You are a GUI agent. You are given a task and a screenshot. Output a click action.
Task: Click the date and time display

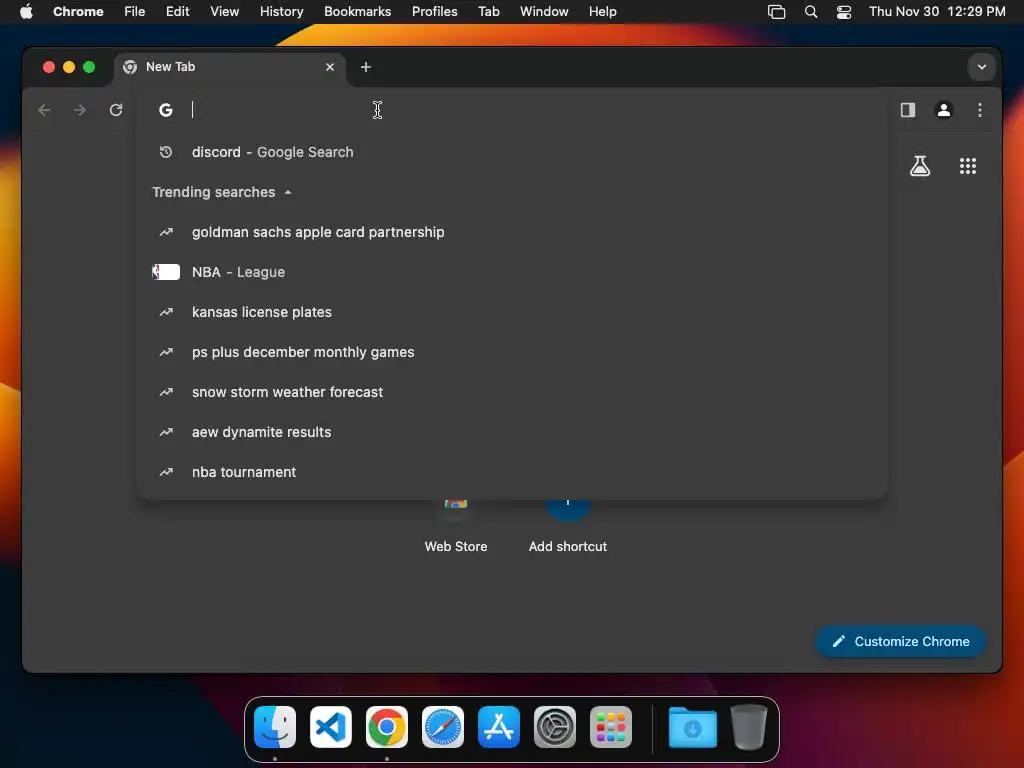tap(937, 11)
